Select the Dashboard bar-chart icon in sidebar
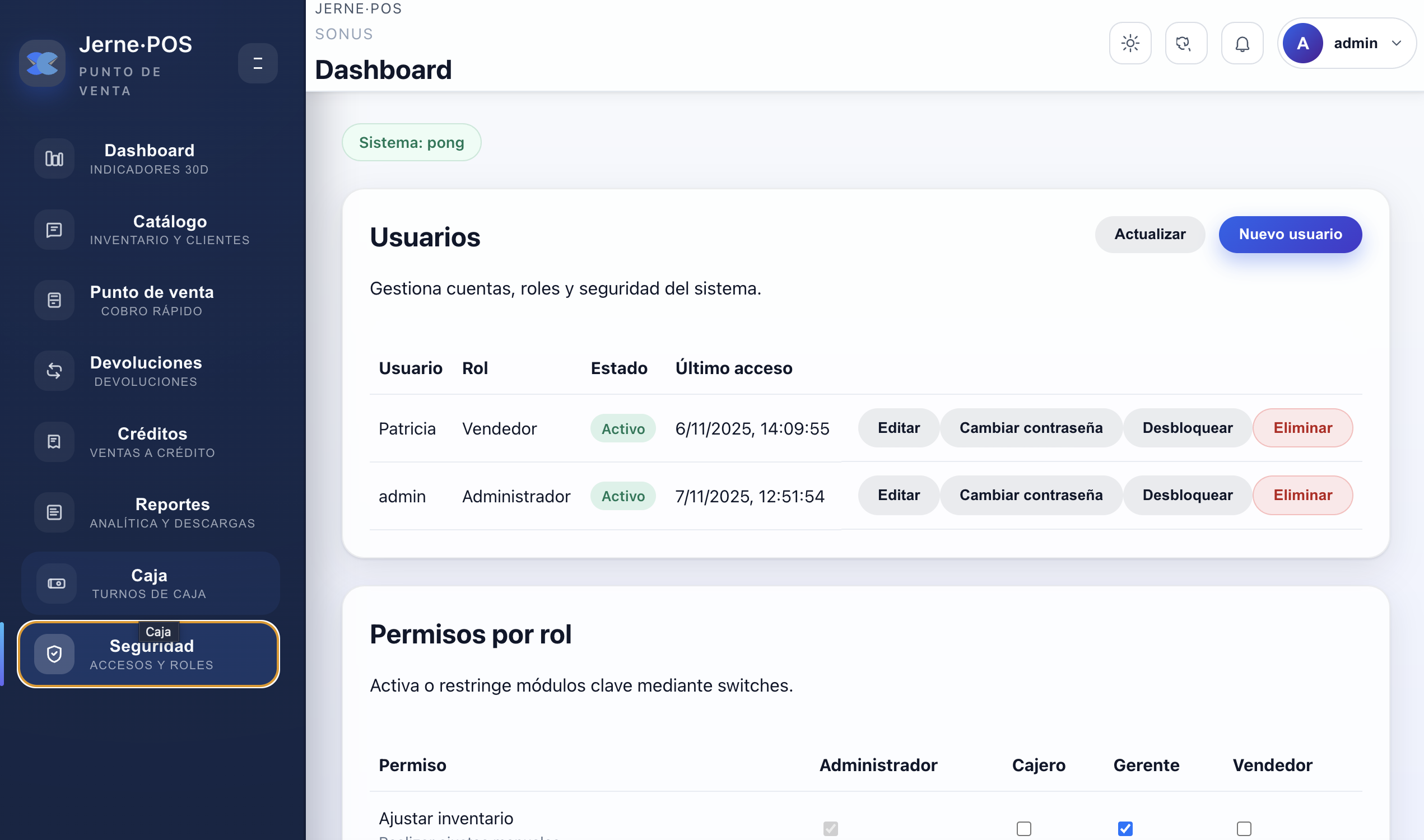Image resolution: width=1424 pixels, height=840 pixels. coord(54,158)
